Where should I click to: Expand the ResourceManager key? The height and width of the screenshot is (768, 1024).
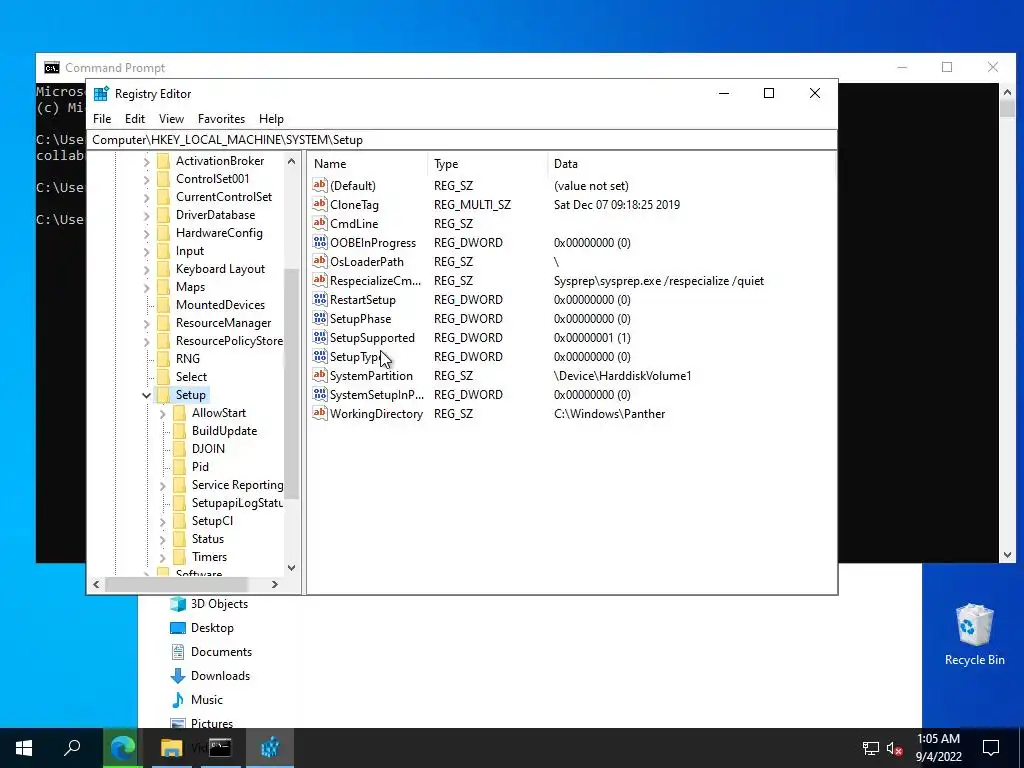click(x=146, y=323)
